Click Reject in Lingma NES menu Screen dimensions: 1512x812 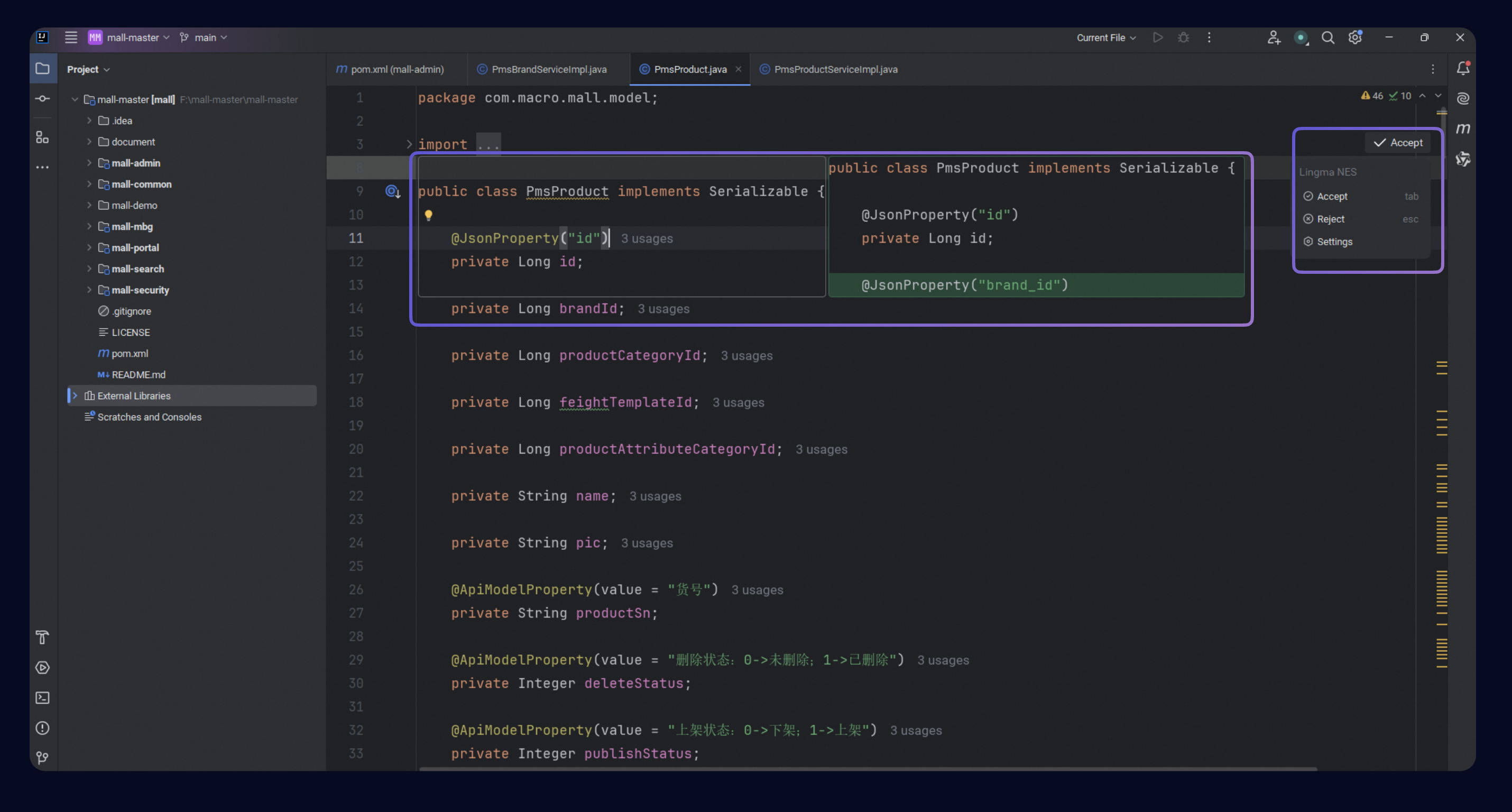(x=1330, y=219)
